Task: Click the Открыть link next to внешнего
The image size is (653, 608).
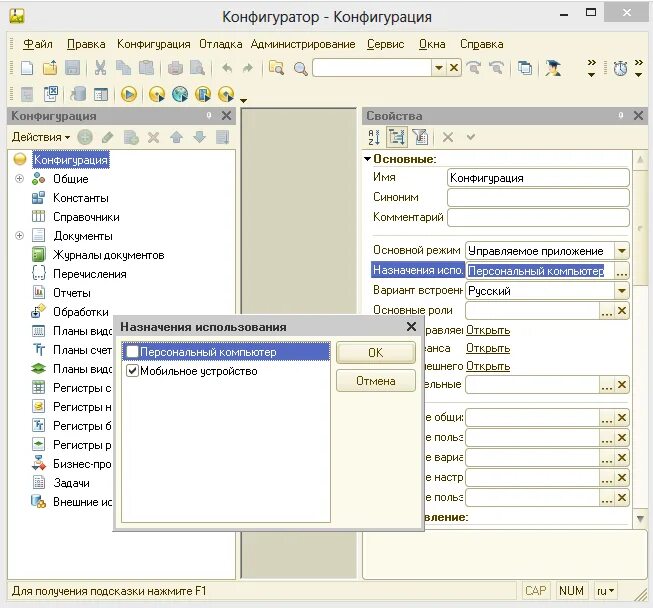Action: coord(488,366)
